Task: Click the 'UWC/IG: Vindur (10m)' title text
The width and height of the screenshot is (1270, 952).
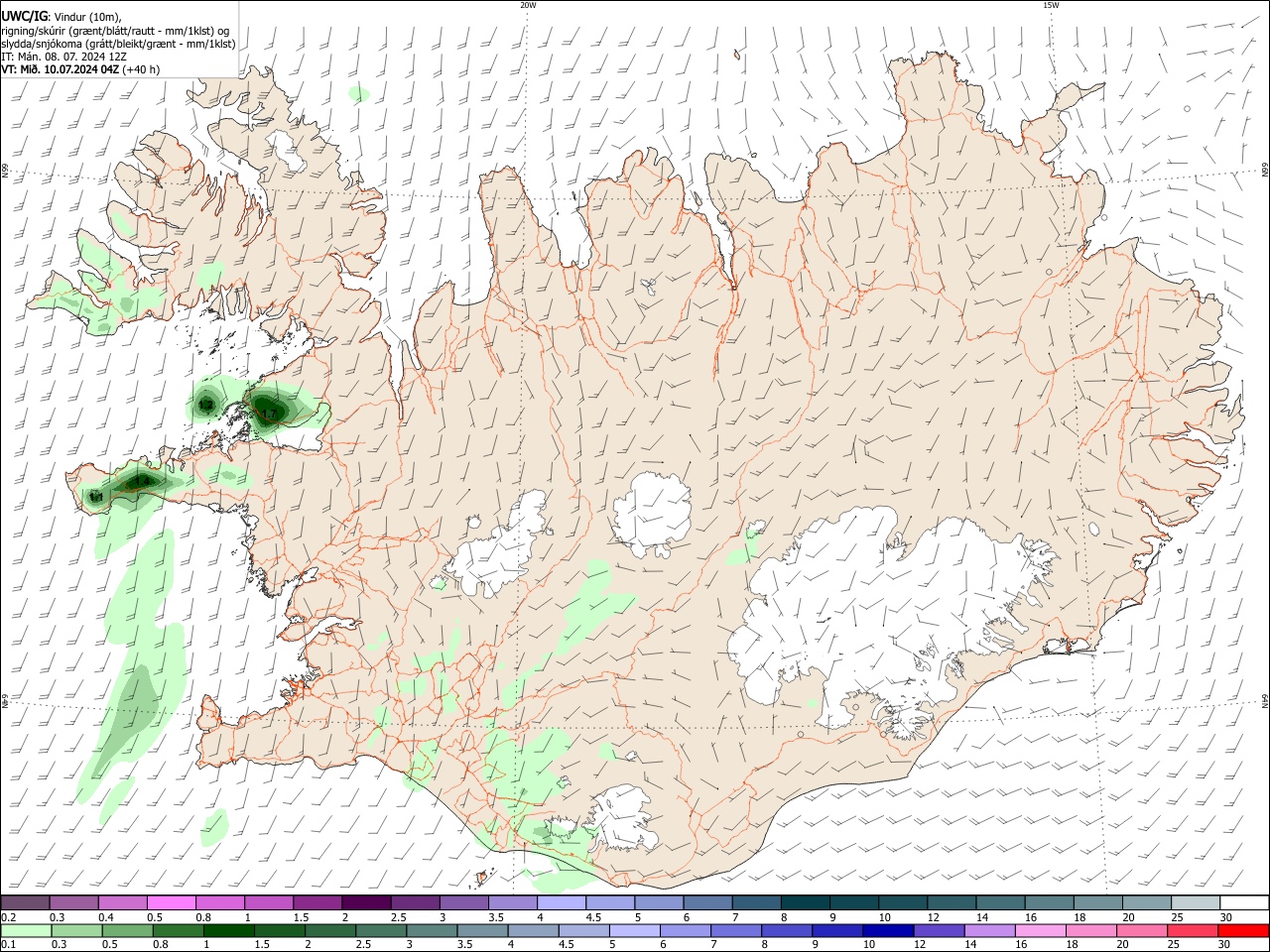Action: (x=61, y=17)
